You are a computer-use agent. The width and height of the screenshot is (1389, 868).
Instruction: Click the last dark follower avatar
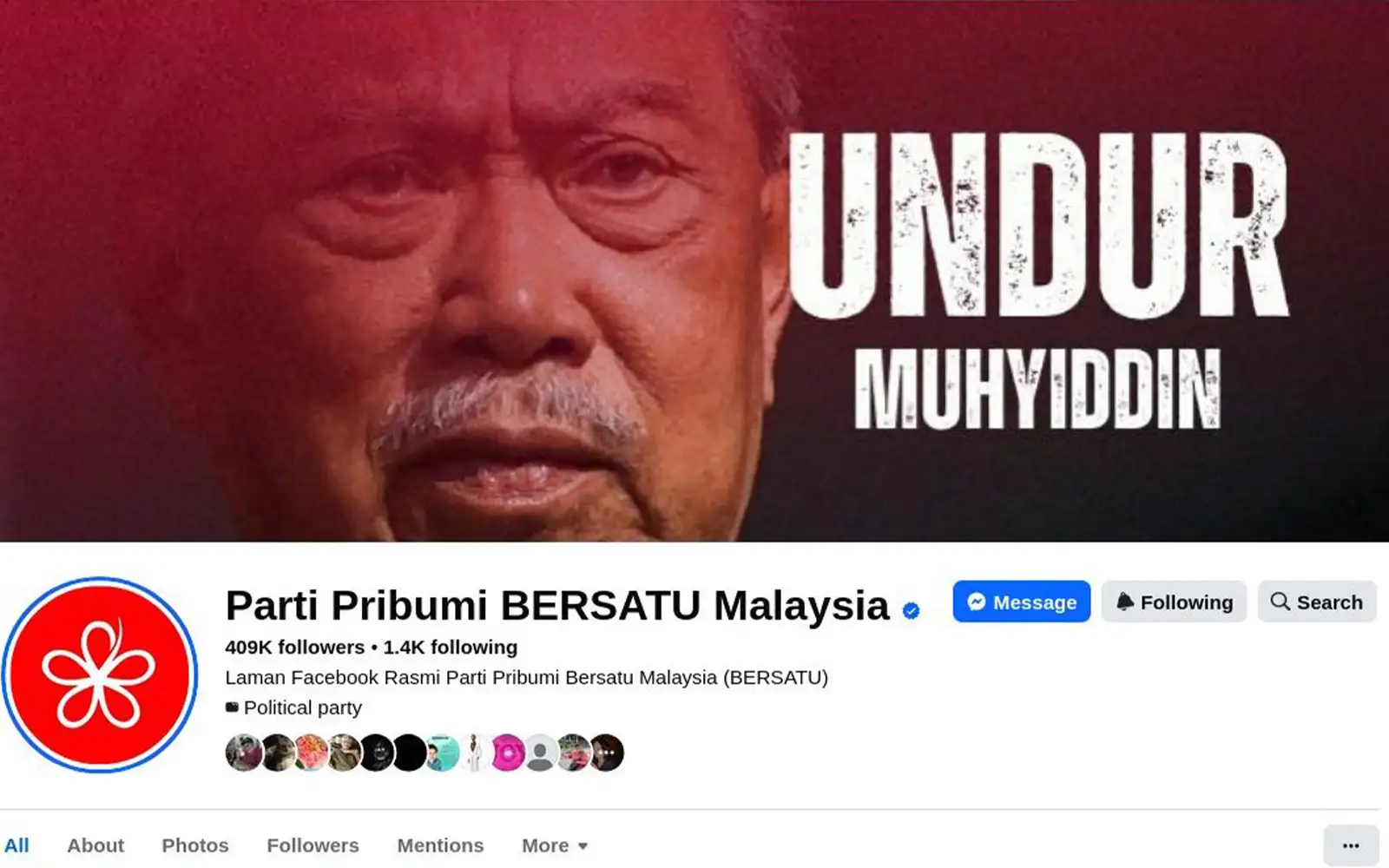(606, 753)
